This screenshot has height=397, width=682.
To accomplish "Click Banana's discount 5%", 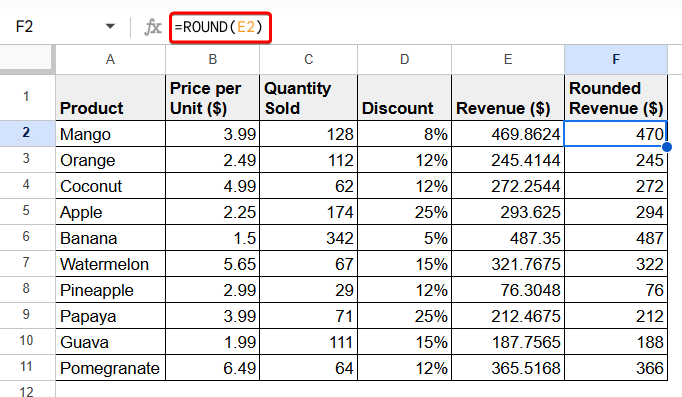I will tap(405, 237).
